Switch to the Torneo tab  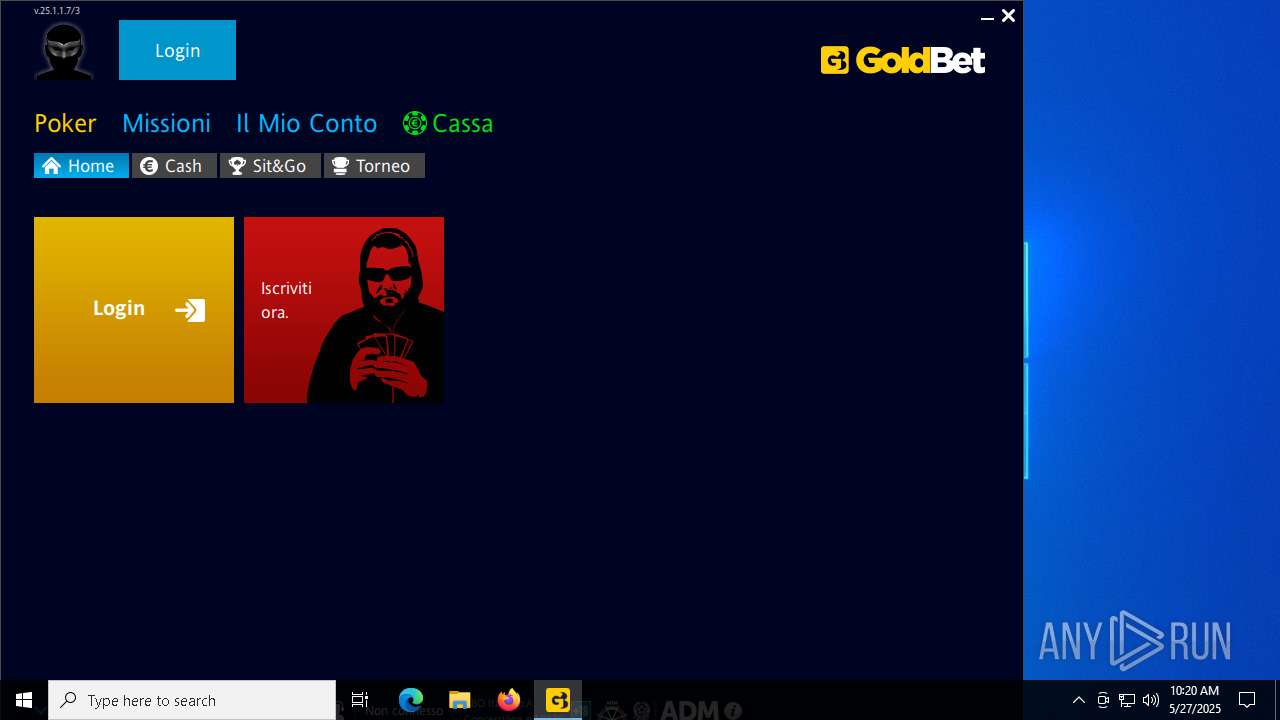[374, 166]
